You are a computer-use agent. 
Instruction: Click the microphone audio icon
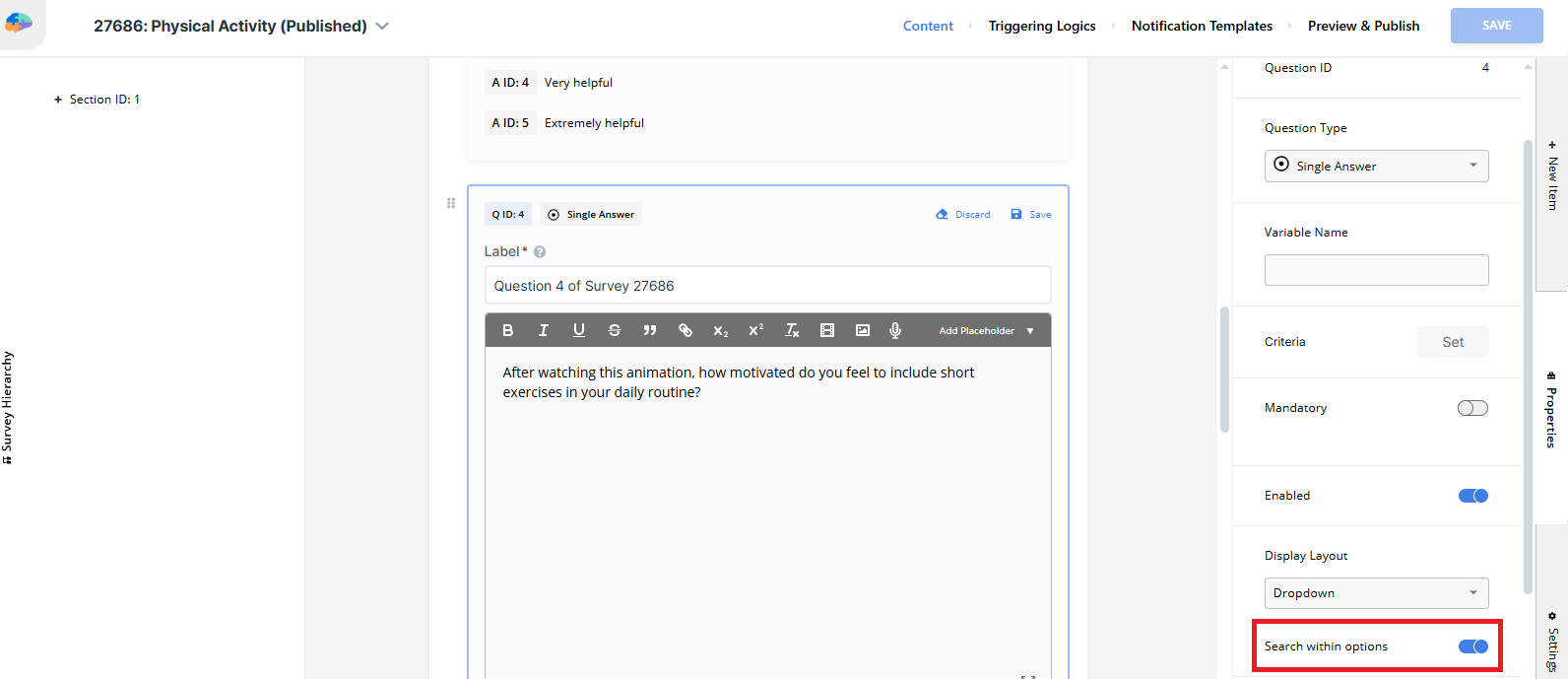pyautogui.click(x=895, y=330)
